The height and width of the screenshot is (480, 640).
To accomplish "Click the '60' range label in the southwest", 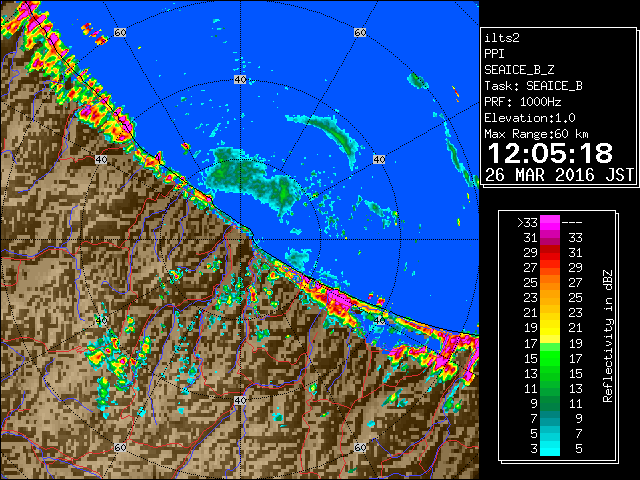I will [x=120, y=447].
